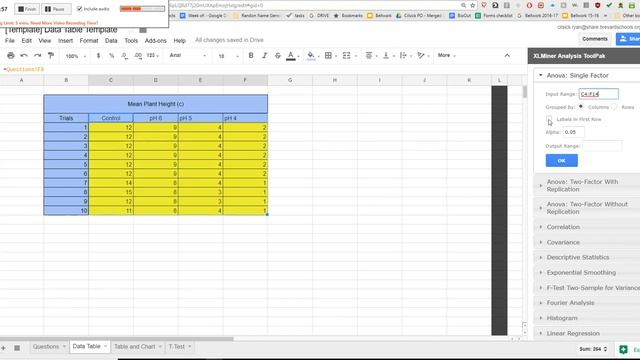Open the Help menu
The image size is (640, 360).
180,41
